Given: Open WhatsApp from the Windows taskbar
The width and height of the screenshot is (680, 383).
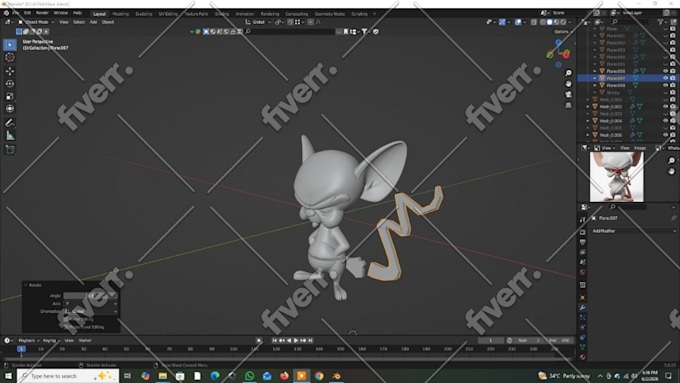Looking at the screenshot, I should click(249, 376).
